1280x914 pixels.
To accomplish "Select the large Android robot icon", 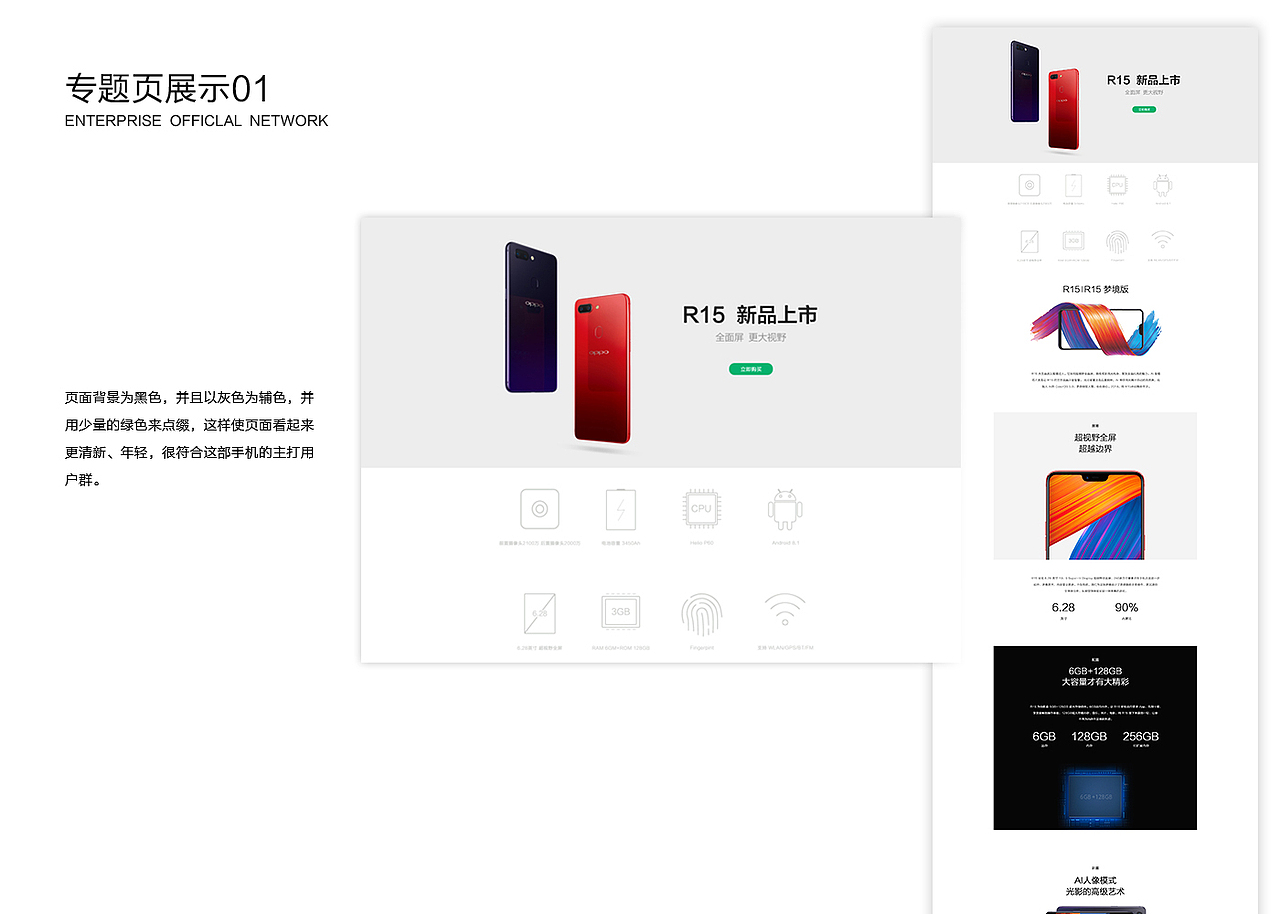I will click(x=785, y=509).
